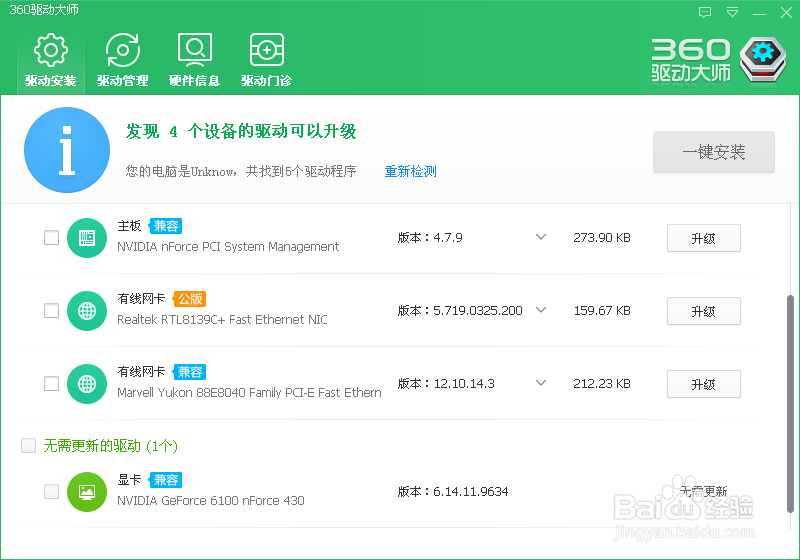Switch to 硬件信息 tab label
This screenshot has height=560, width=800.
tap(194, 81)
